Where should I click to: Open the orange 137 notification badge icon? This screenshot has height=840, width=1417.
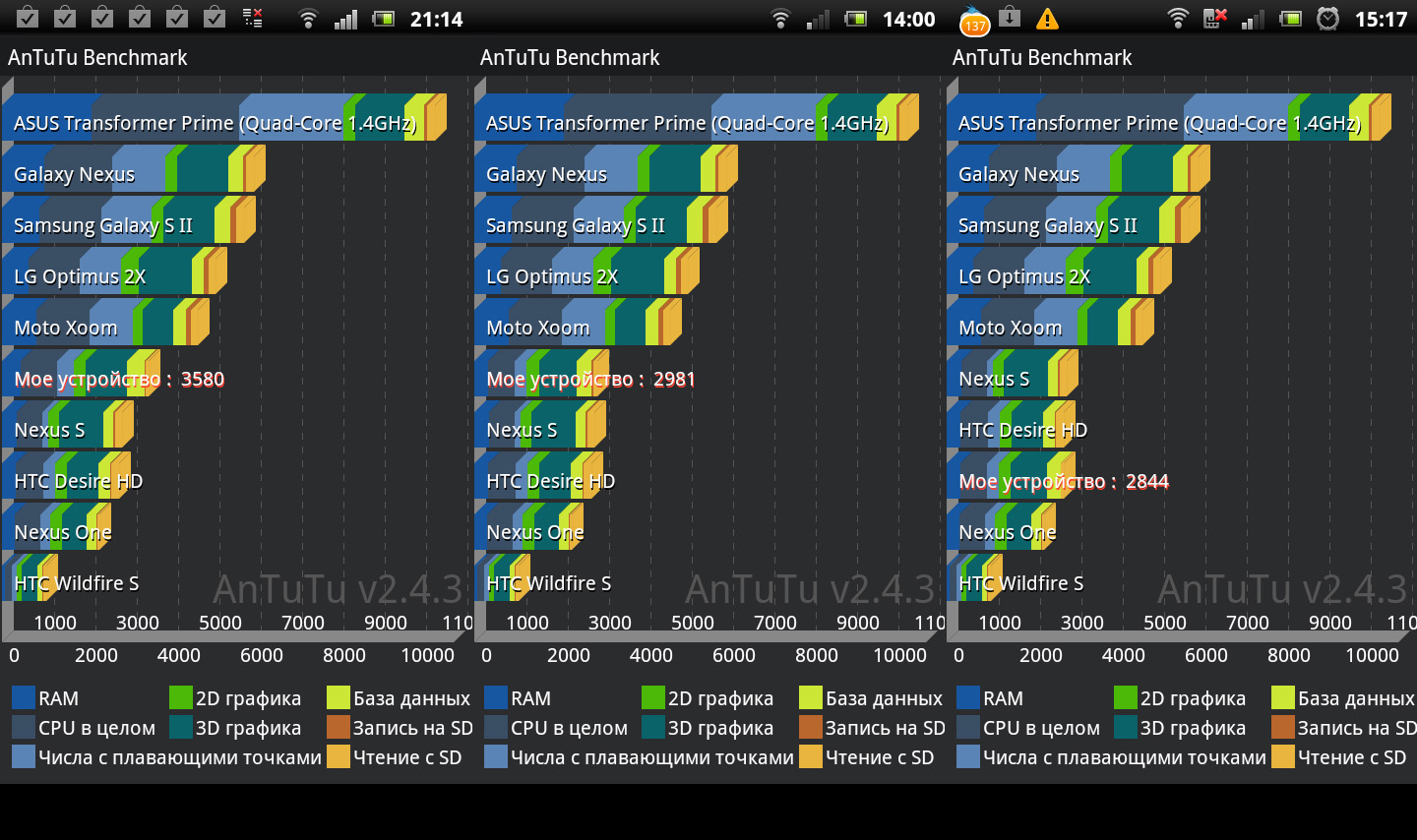pos(974,20)
